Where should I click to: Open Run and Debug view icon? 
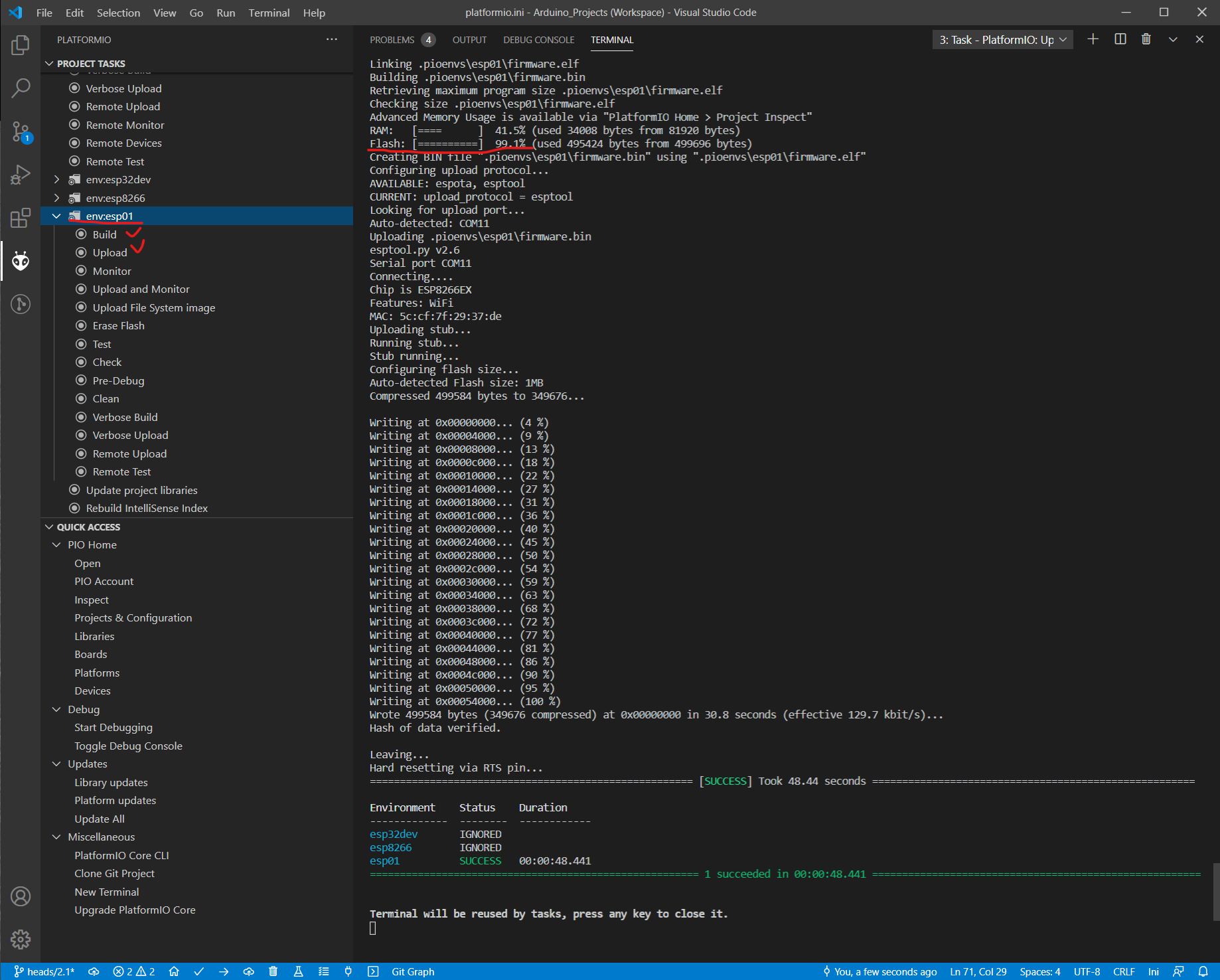coord(21,175)
